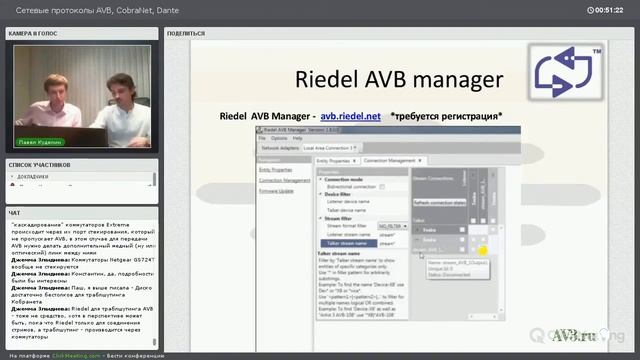Open the Connection Management tab dropdown arrow

(x=420, y=161)
